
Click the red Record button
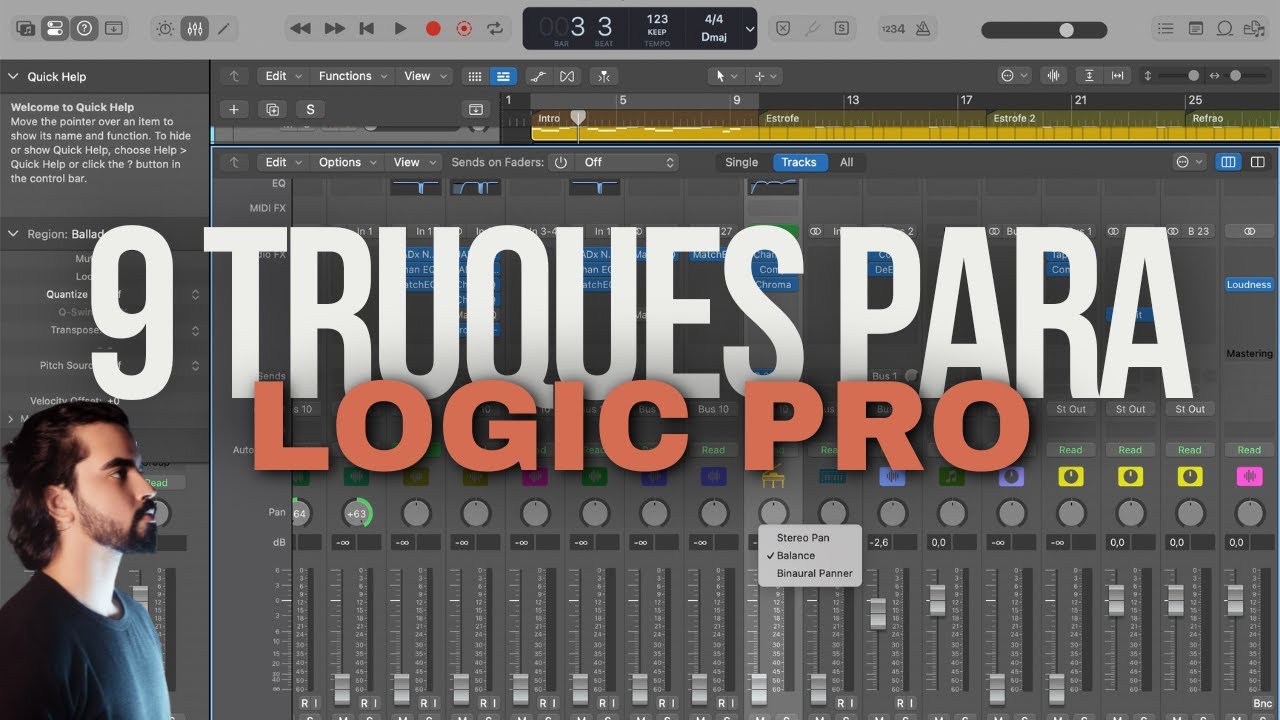point(433,29)
